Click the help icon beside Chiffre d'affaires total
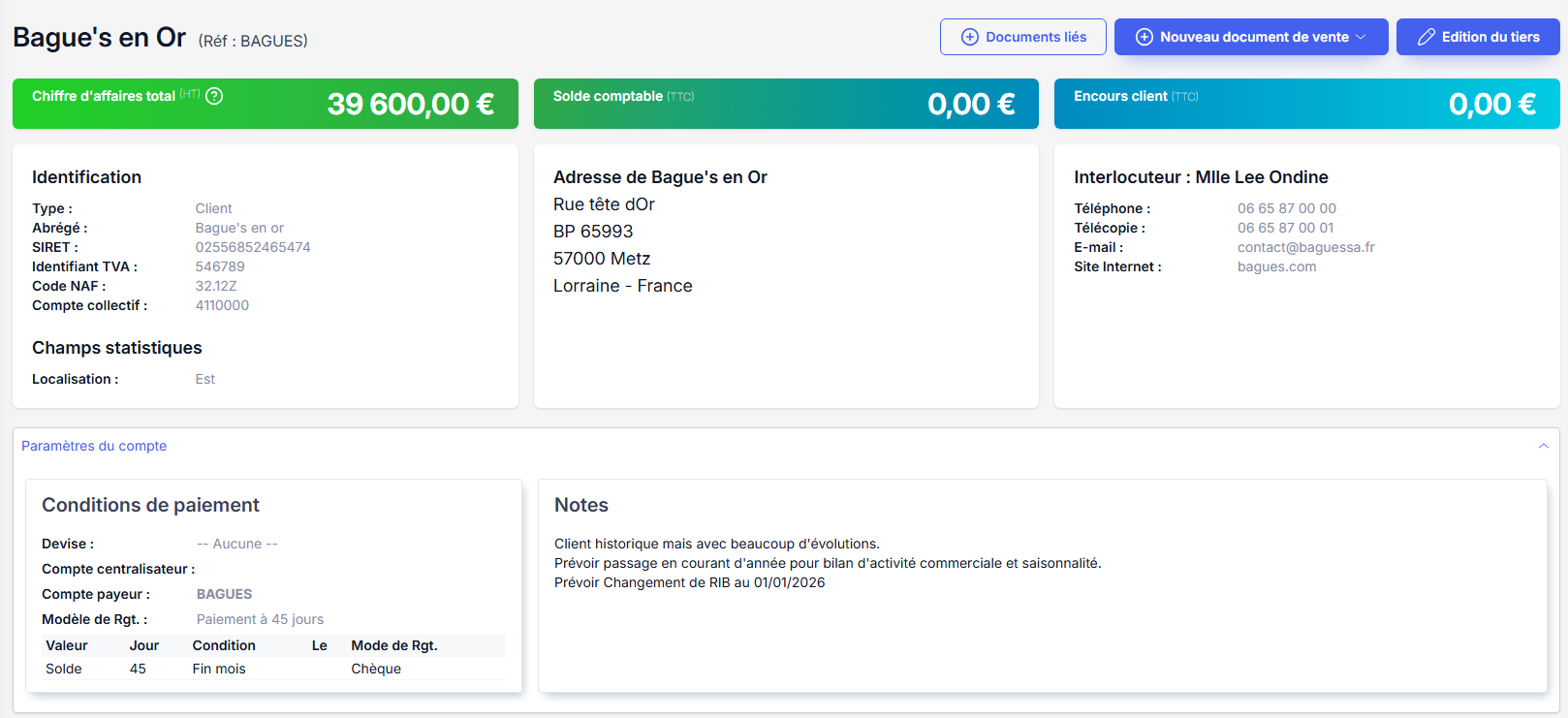 tap(214, 96)
